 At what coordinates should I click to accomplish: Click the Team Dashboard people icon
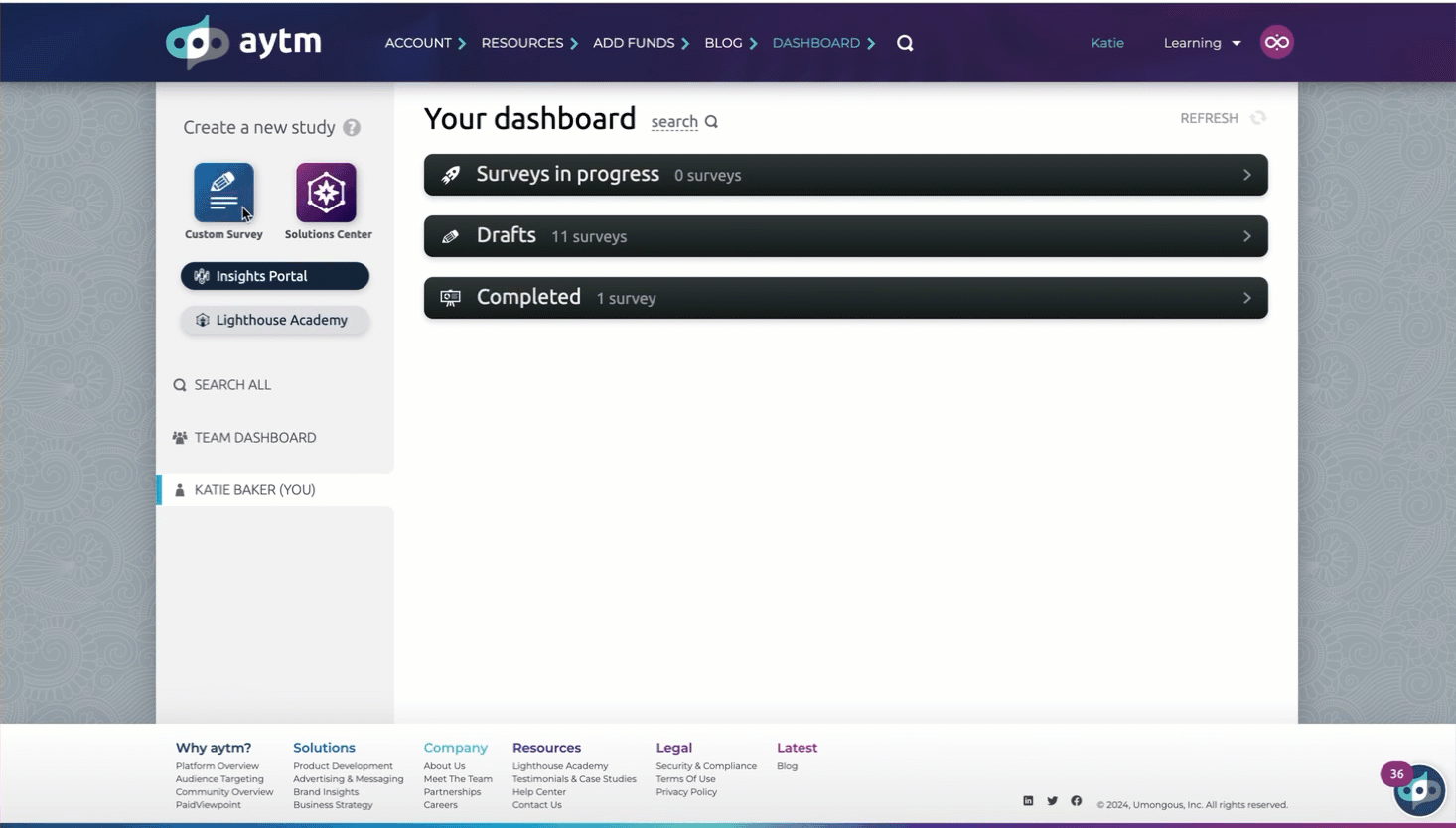(x=180, y=438)
